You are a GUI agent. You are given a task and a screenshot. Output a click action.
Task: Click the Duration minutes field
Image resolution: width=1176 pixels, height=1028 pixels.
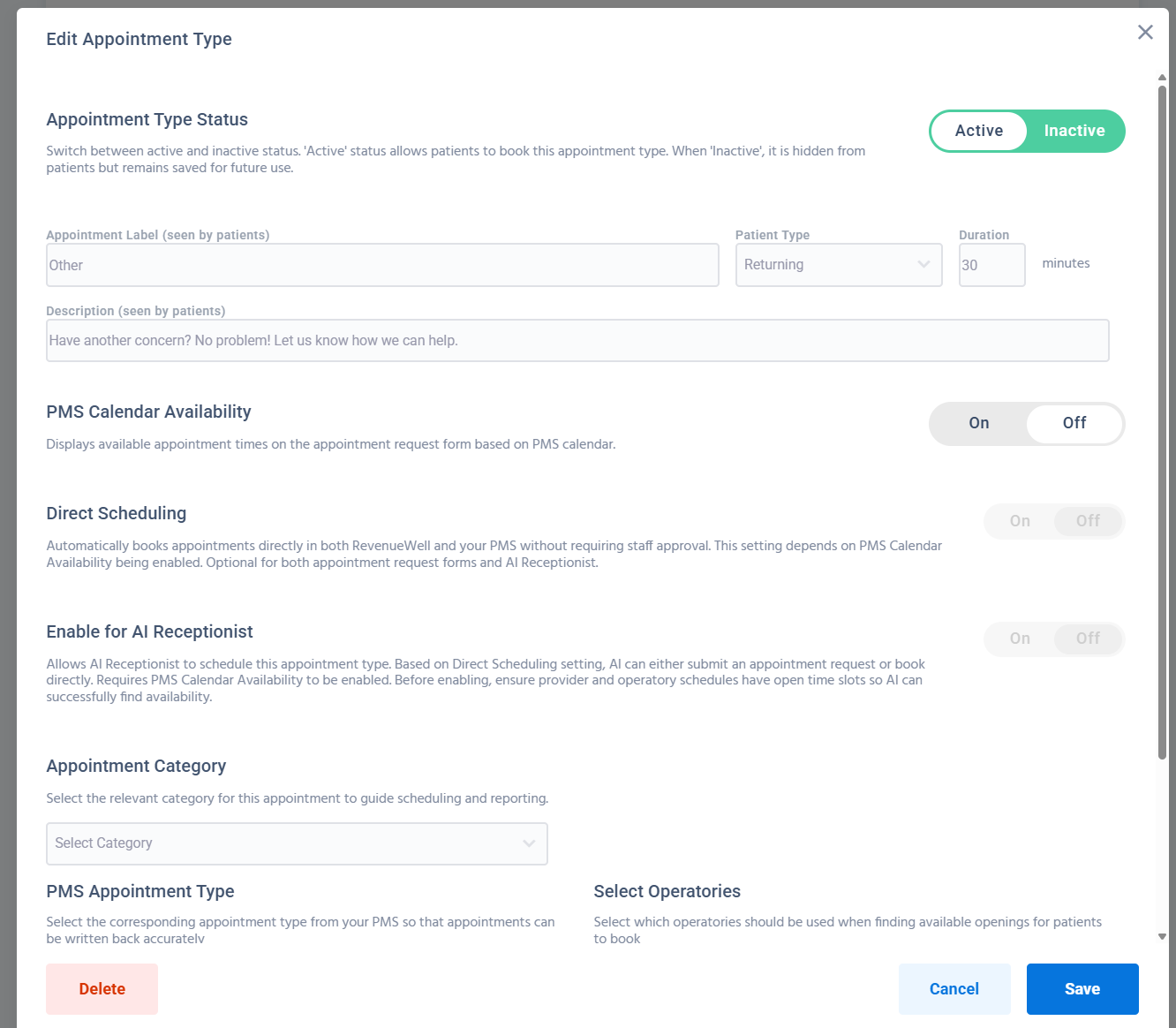pyautogui.click(x=991, y=265)
